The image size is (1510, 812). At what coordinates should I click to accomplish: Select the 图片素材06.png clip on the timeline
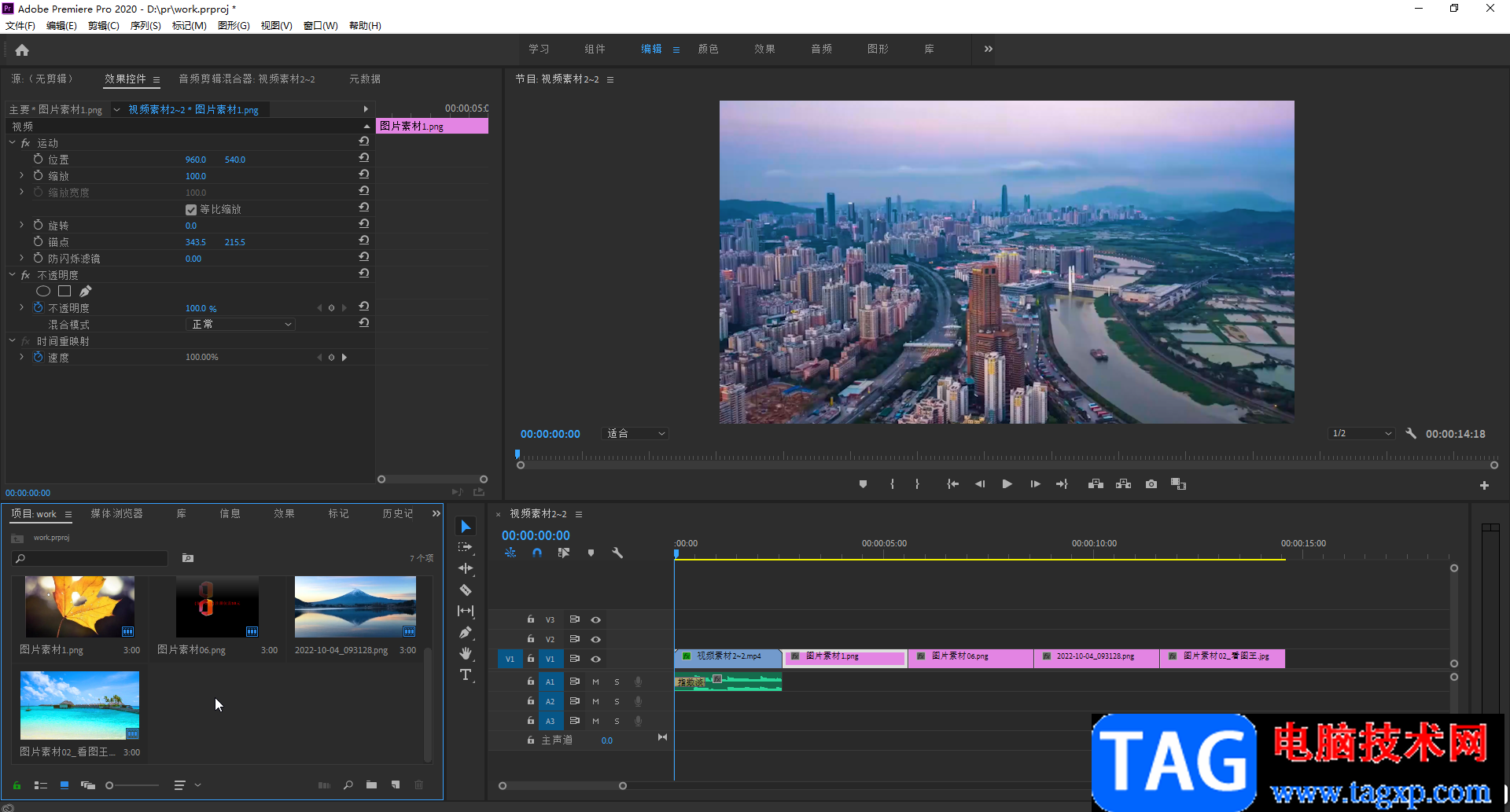point(970,658)
